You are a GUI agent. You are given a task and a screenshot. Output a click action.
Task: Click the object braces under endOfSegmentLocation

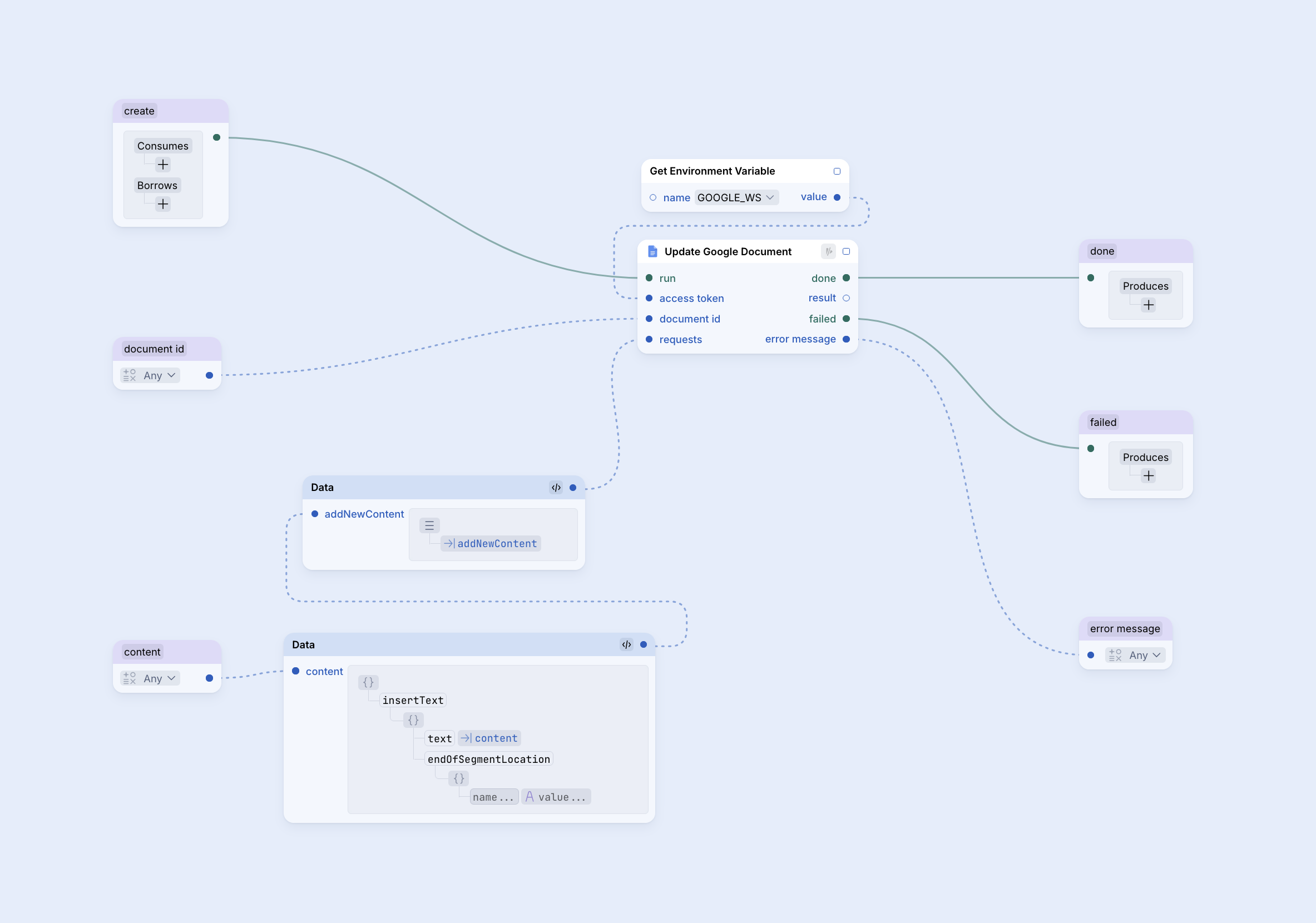(459, 778)
